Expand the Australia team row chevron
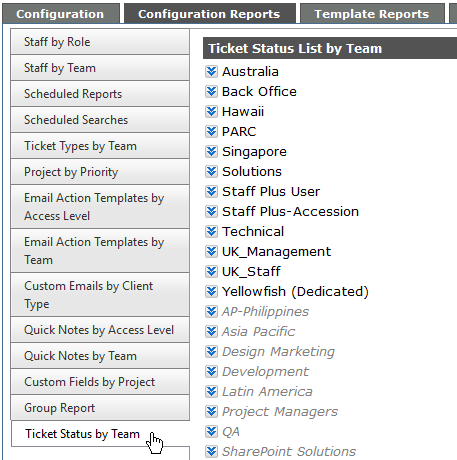 pyautogui.click(x=211, y=71)
